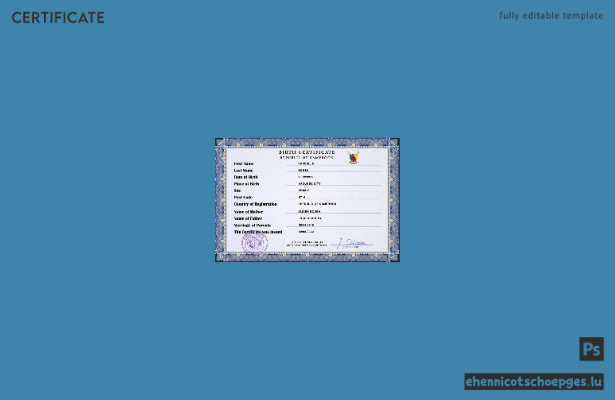
Task: Click 'First Name' label on certificate
Action: pyautogui.click(x=244, y=164)
